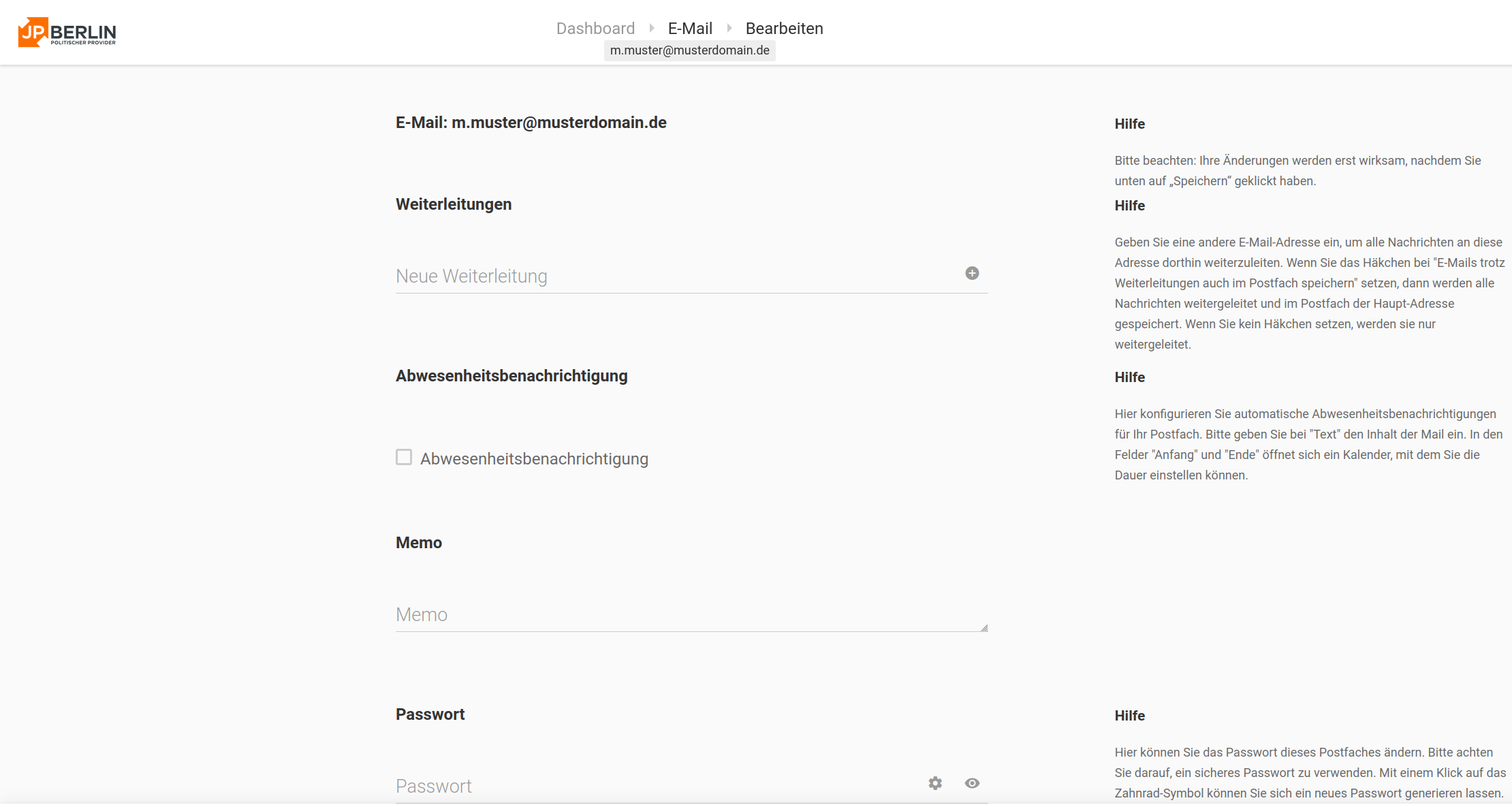
Task: Select Bearbeiten breadcrumb item
Action: 784,29
